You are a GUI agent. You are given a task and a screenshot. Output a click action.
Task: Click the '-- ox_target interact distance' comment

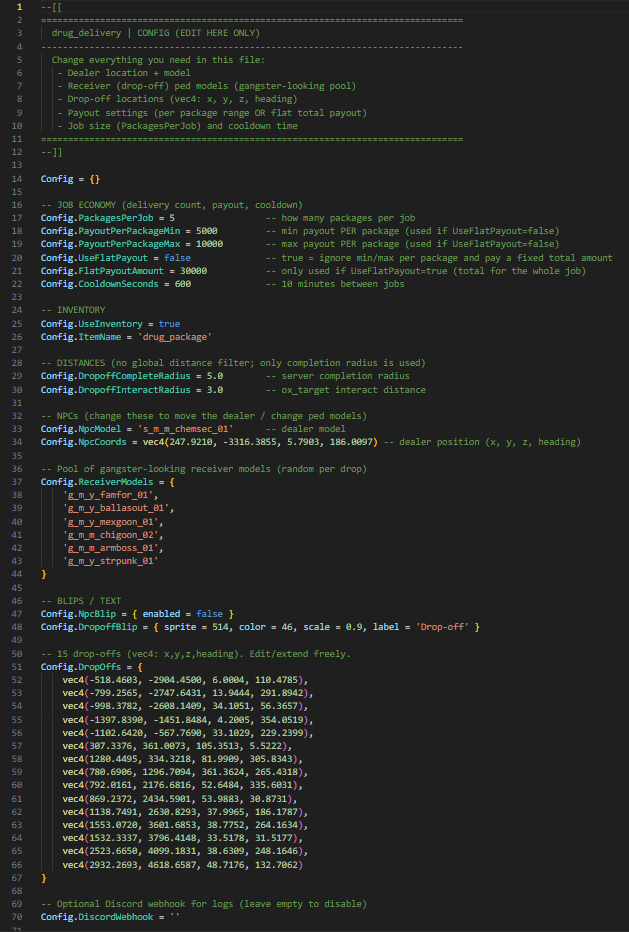click(x=345, y=390)
